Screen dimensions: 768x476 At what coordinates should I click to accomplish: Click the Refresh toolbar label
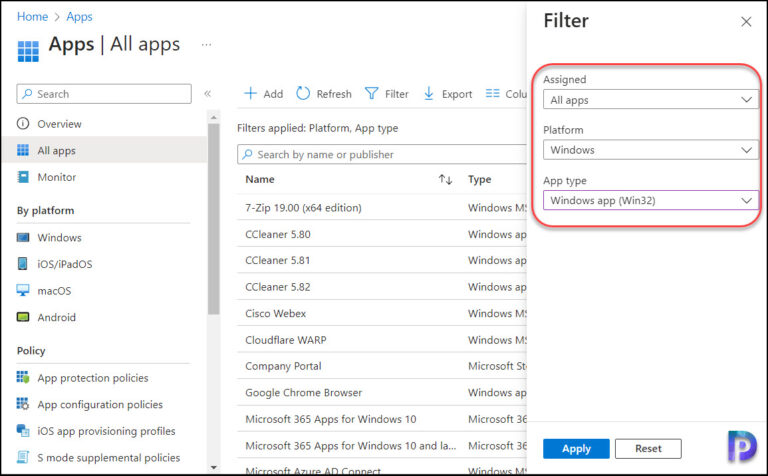334,94
